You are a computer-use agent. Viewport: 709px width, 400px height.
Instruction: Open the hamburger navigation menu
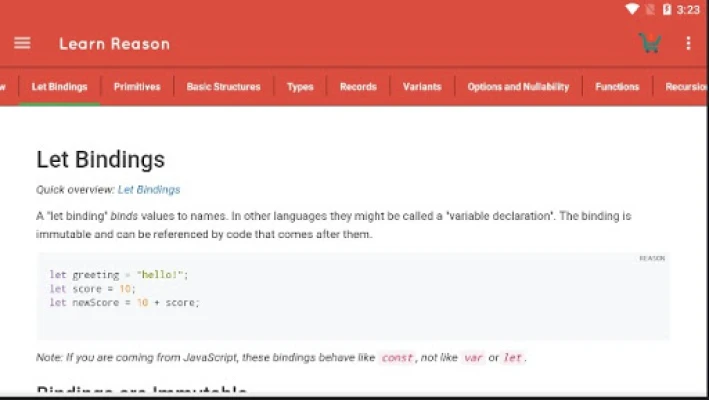pos(22,43)
